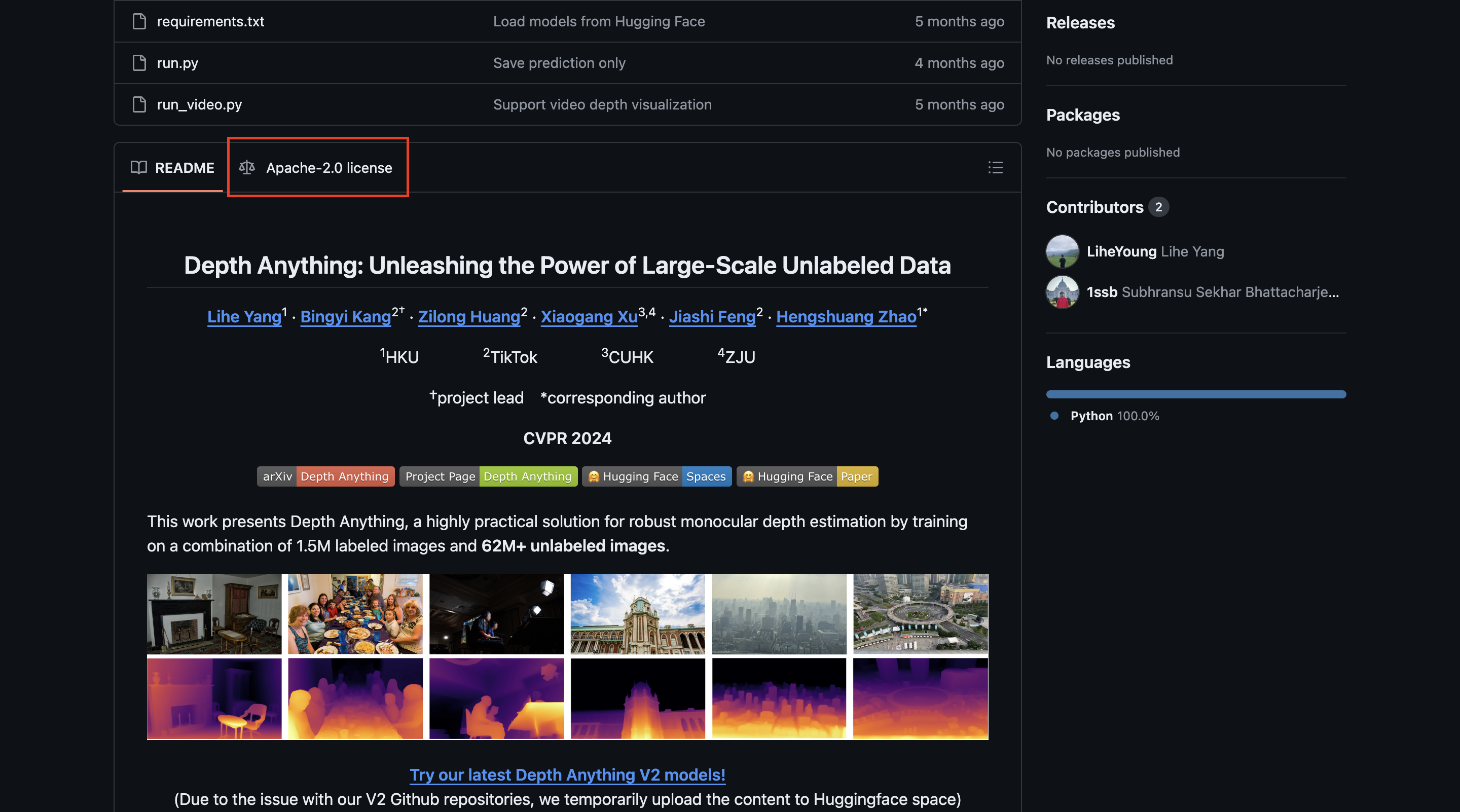Click the contributors count badge 2
The width and height of the screenshot is (1460, 812).
coord(1158,207)
